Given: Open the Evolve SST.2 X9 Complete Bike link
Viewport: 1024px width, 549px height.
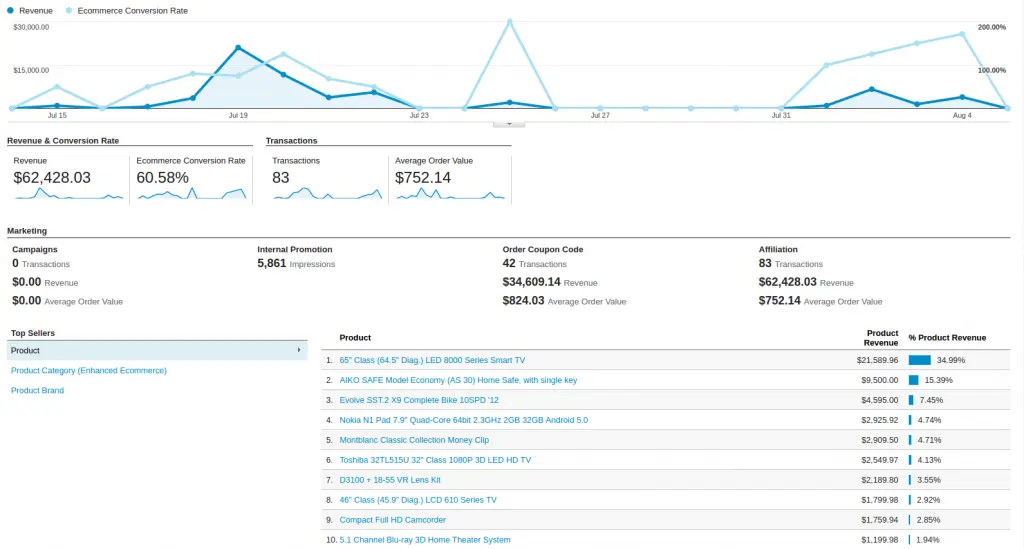Looking at the screenshot, I should pyautogui.click(x=419, y=400).
